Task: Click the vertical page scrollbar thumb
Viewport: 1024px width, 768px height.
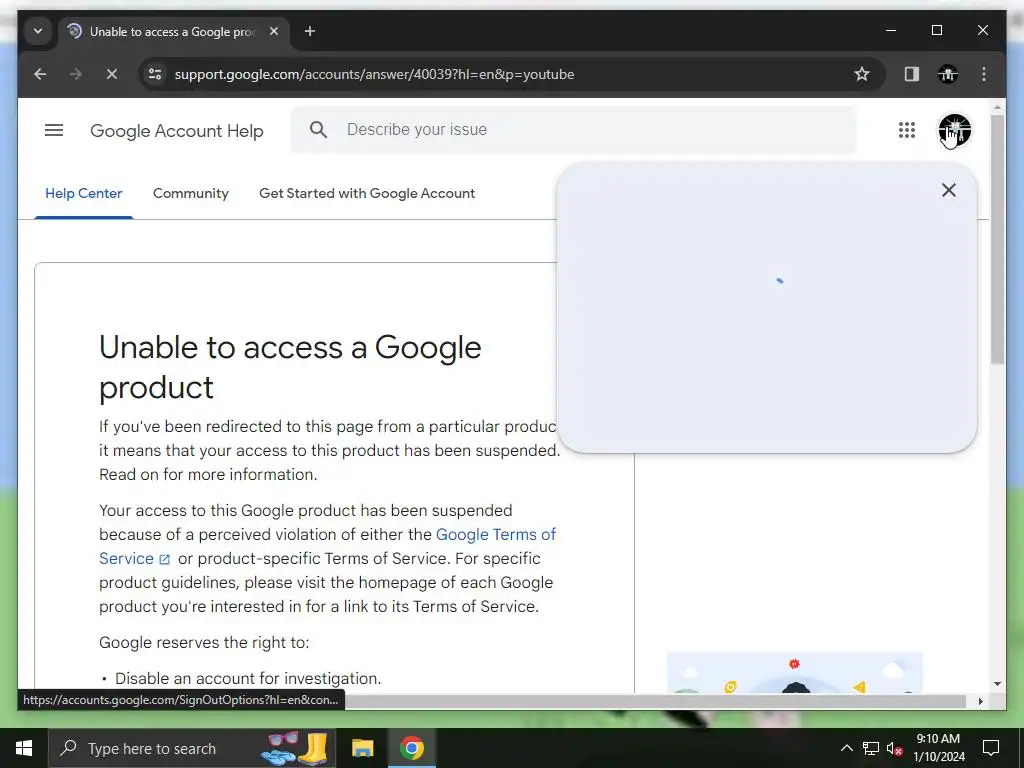Action: [x=997, y=238]
